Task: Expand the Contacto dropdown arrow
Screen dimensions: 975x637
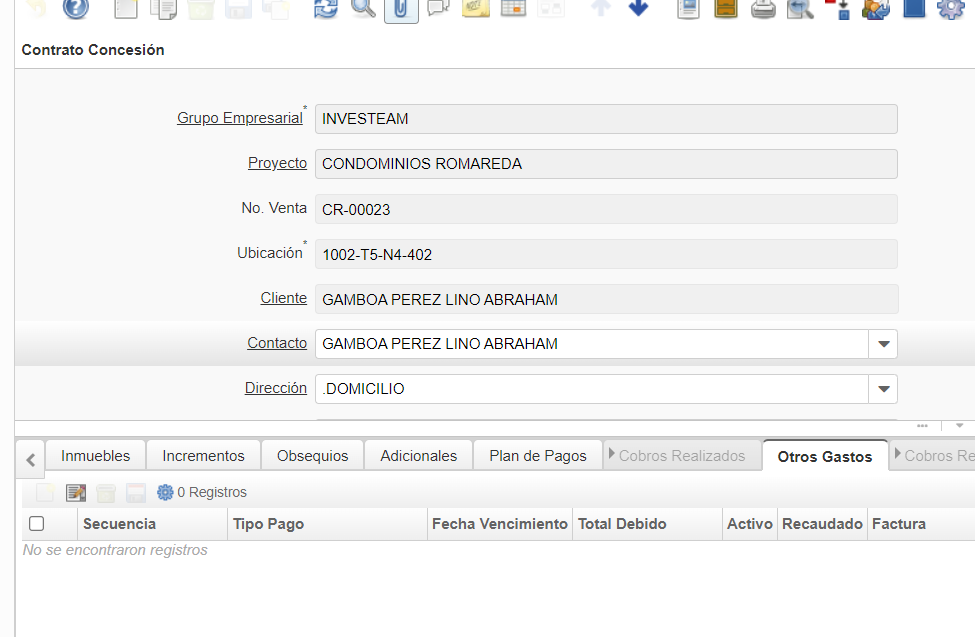Action: [x=883, y=344]
